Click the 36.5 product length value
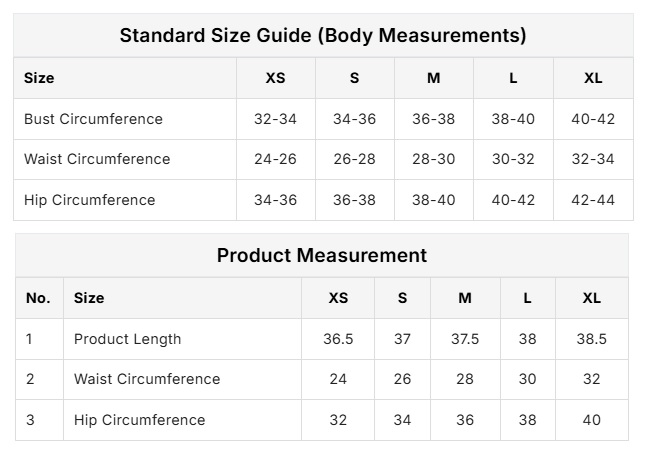This screenshot has height=459, width=651. pyautogui.click(x=338, y=339)
